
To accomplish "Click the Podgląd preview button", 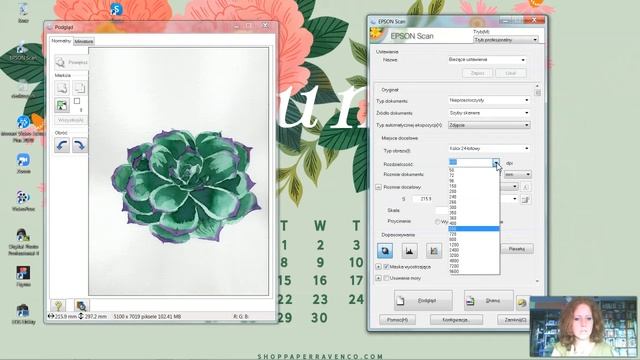I will 423,300.
